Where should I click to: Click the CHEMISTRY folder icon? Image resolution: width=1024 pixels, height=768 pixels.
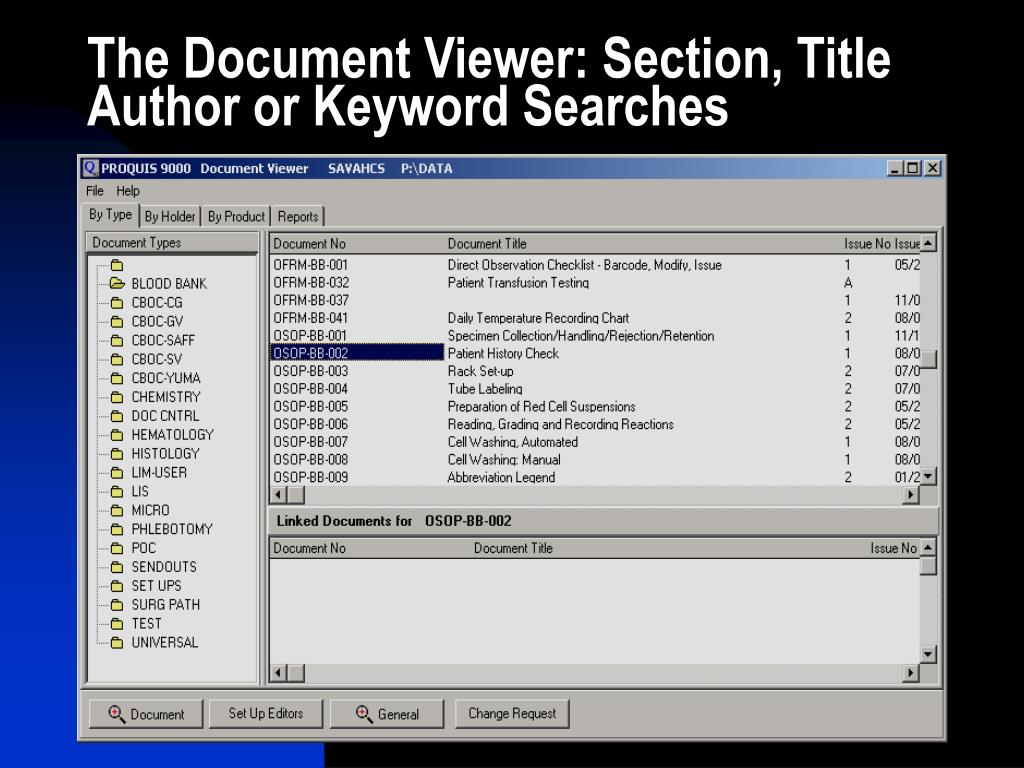[x=117, y=397]
